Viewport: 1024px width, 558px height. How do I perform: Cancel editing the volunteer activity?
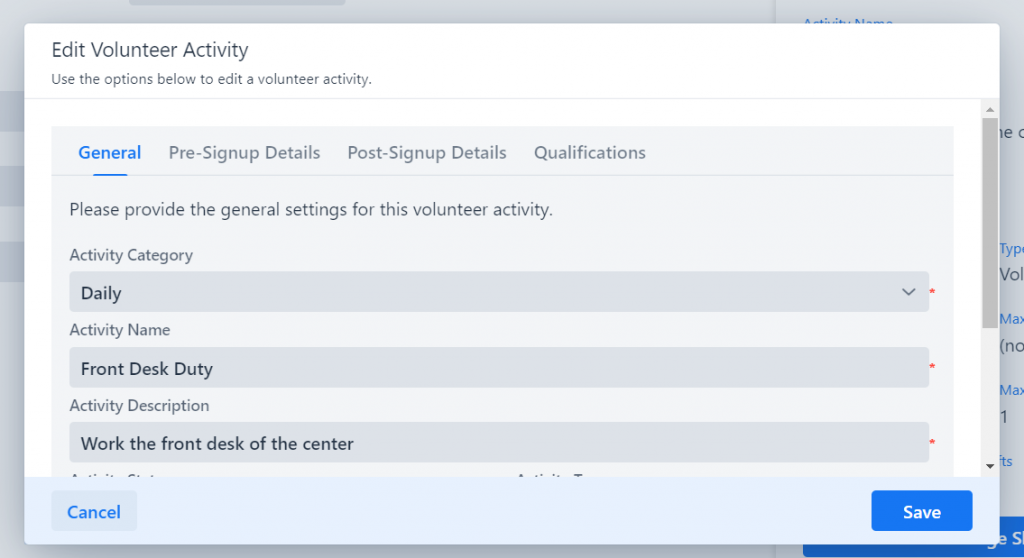click(x=94, y=512)
